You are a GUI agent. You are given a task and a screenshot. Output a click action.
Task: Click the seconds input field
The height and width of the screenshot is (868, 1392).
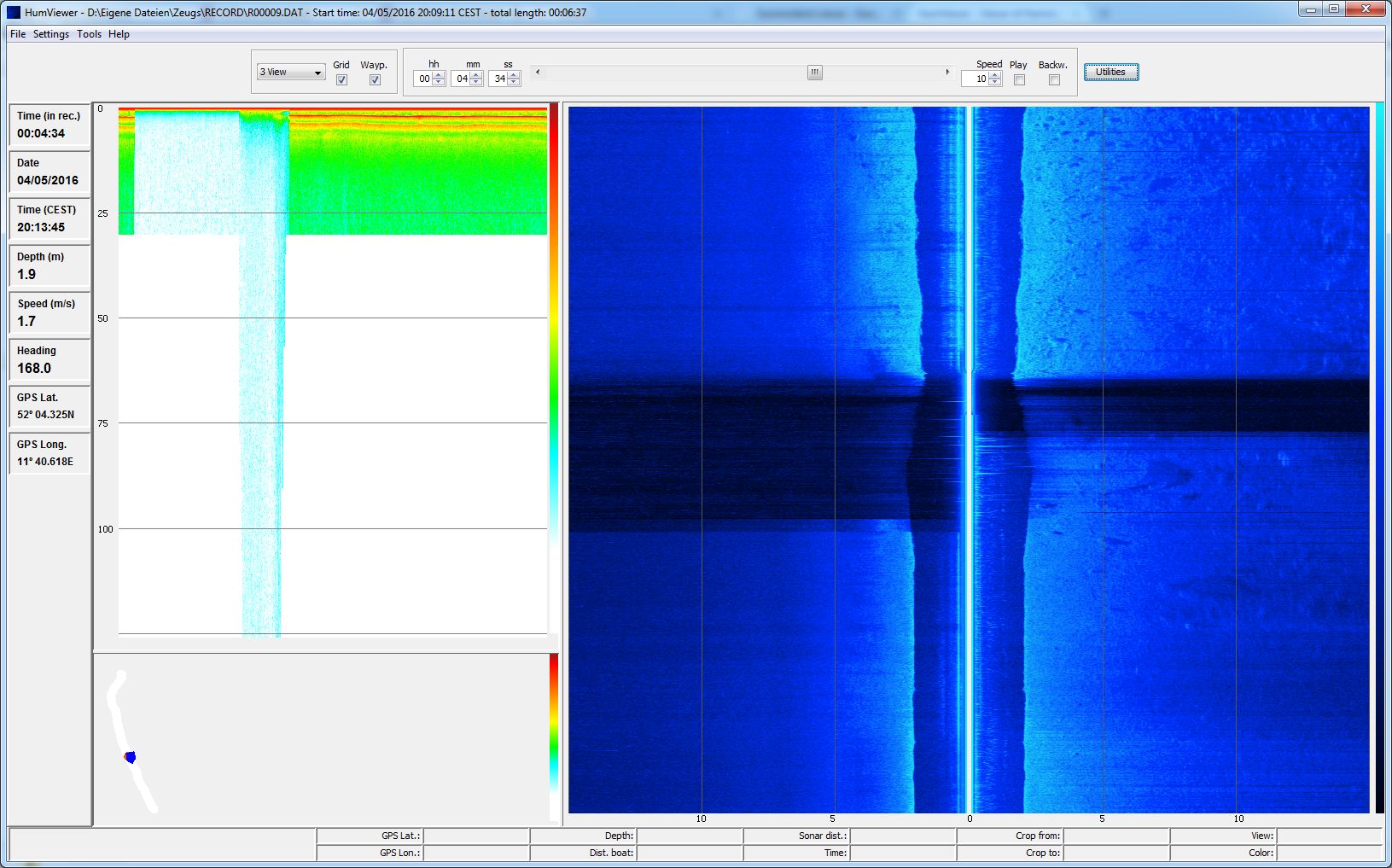click(498, 79)
